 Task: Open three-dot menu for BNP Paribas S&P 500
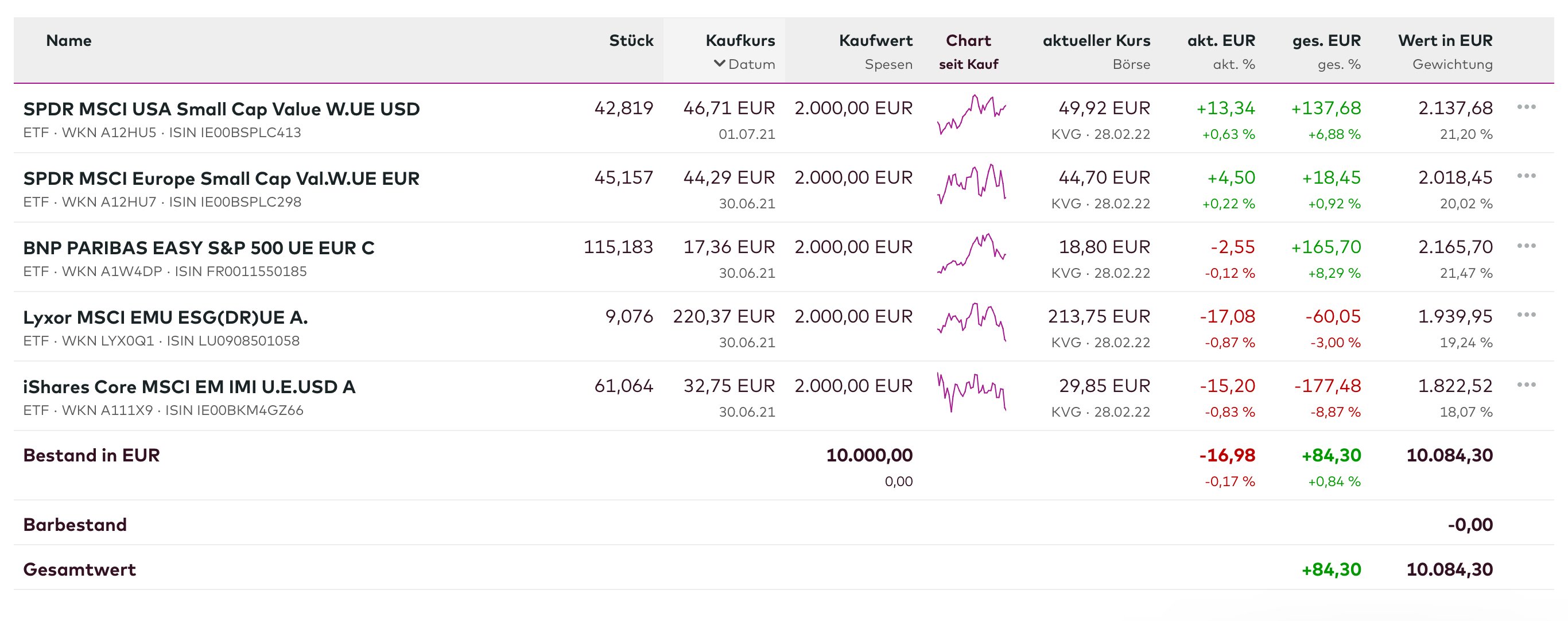1526,246
